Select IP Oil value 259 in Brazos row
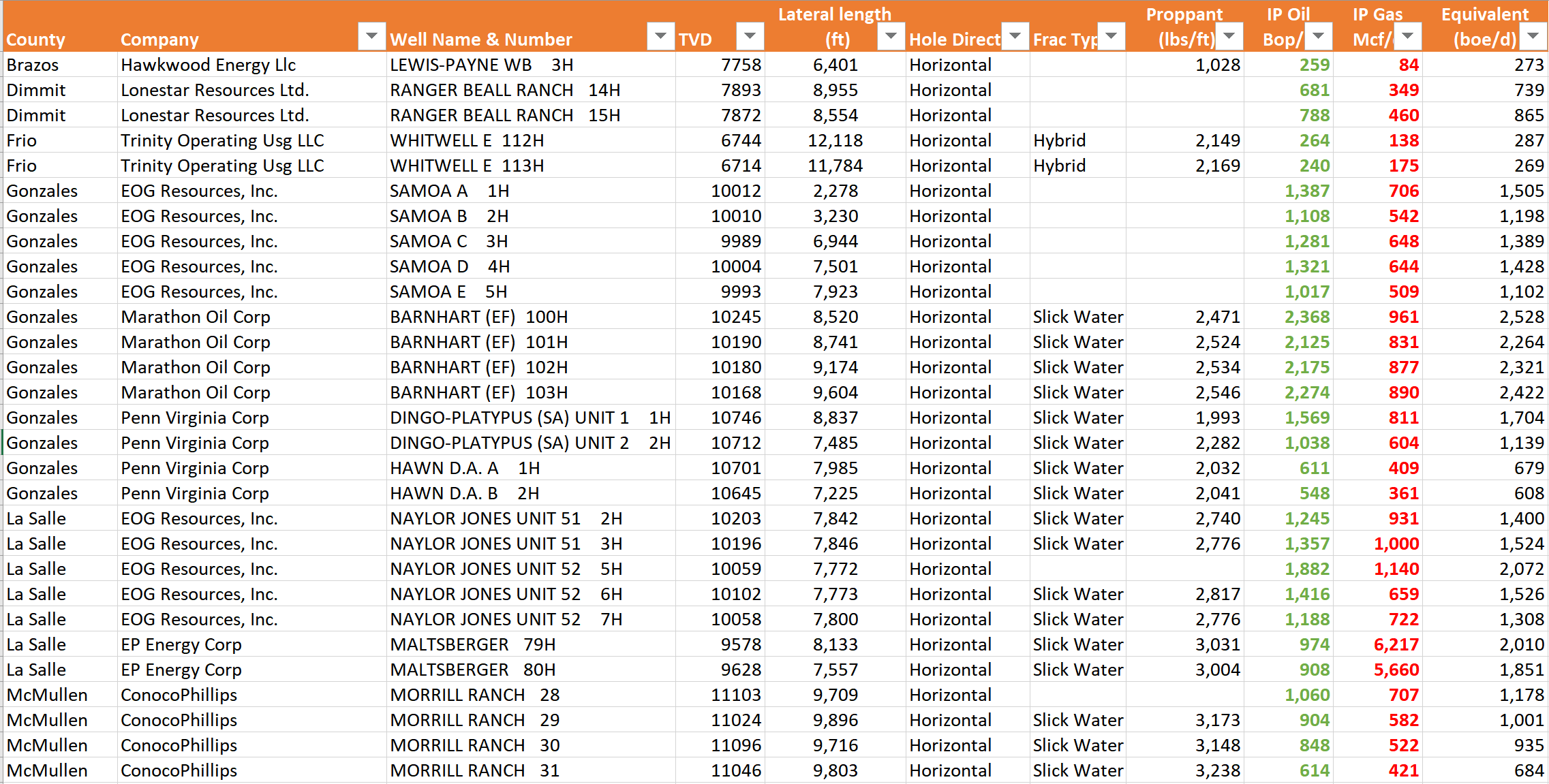 pyautogui.click(x=1289, y=65)
